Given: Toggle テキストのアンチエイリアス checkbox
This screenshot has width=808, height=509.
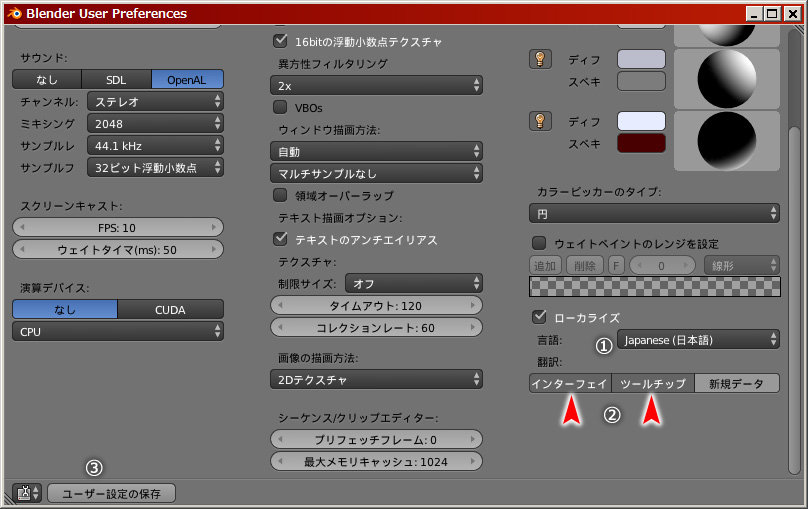Looking at the screenshot, I should point(280,239).
